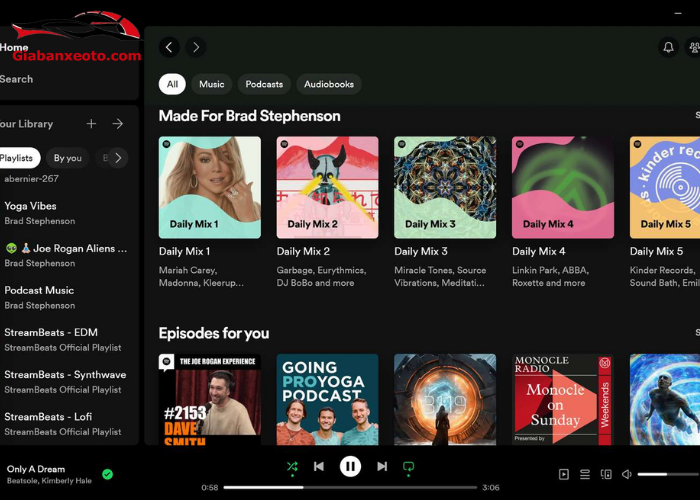Image resolution: width=700 pixels, height=500 pixels.
Task: Open Your Library heading
Action: pyautogui.click(x=27, y=124)
